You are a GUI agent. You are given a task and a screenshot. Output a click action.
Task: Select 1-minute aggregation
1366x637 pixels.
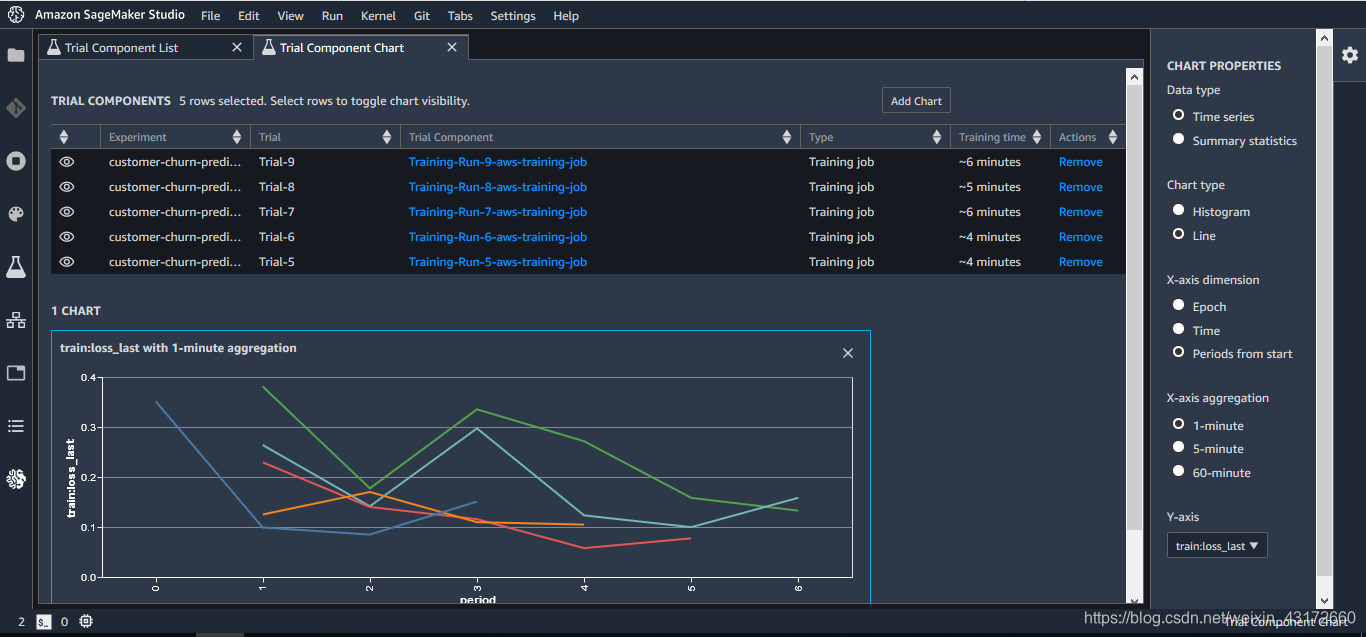pos(1179,424)
